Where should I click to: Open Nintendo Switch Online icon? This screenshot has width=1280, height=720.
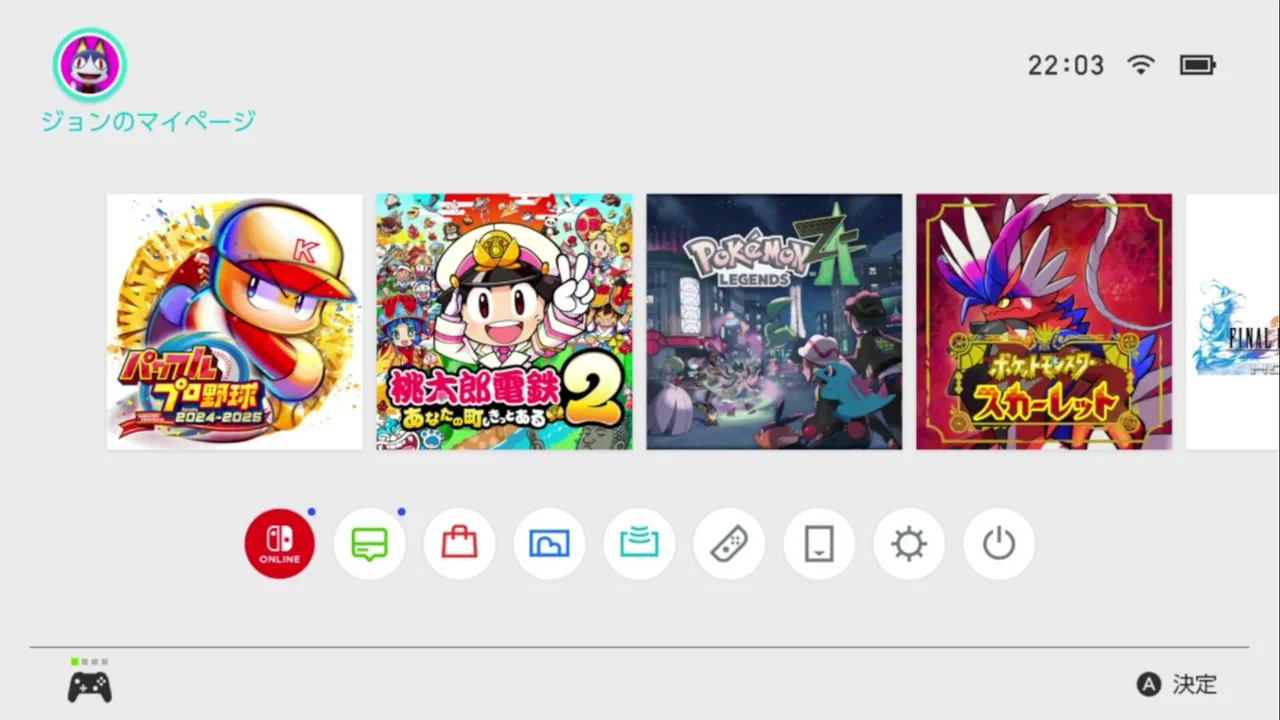(x=280, y=544)
